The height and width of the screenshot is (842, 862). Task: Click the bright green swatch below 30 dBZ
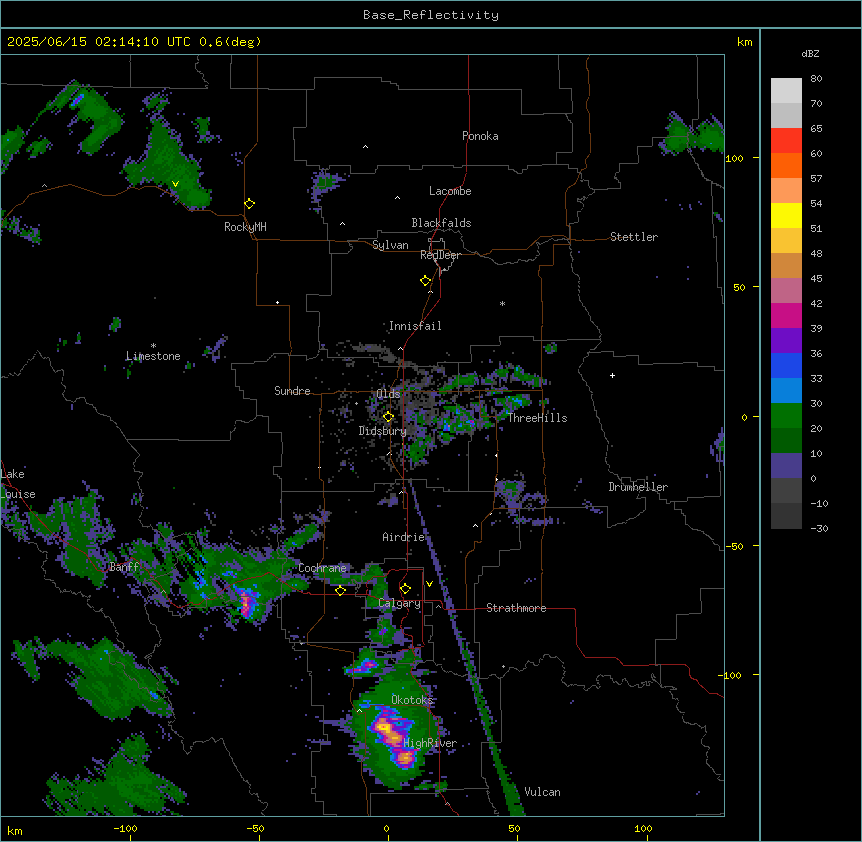click(x=786, y=416)
